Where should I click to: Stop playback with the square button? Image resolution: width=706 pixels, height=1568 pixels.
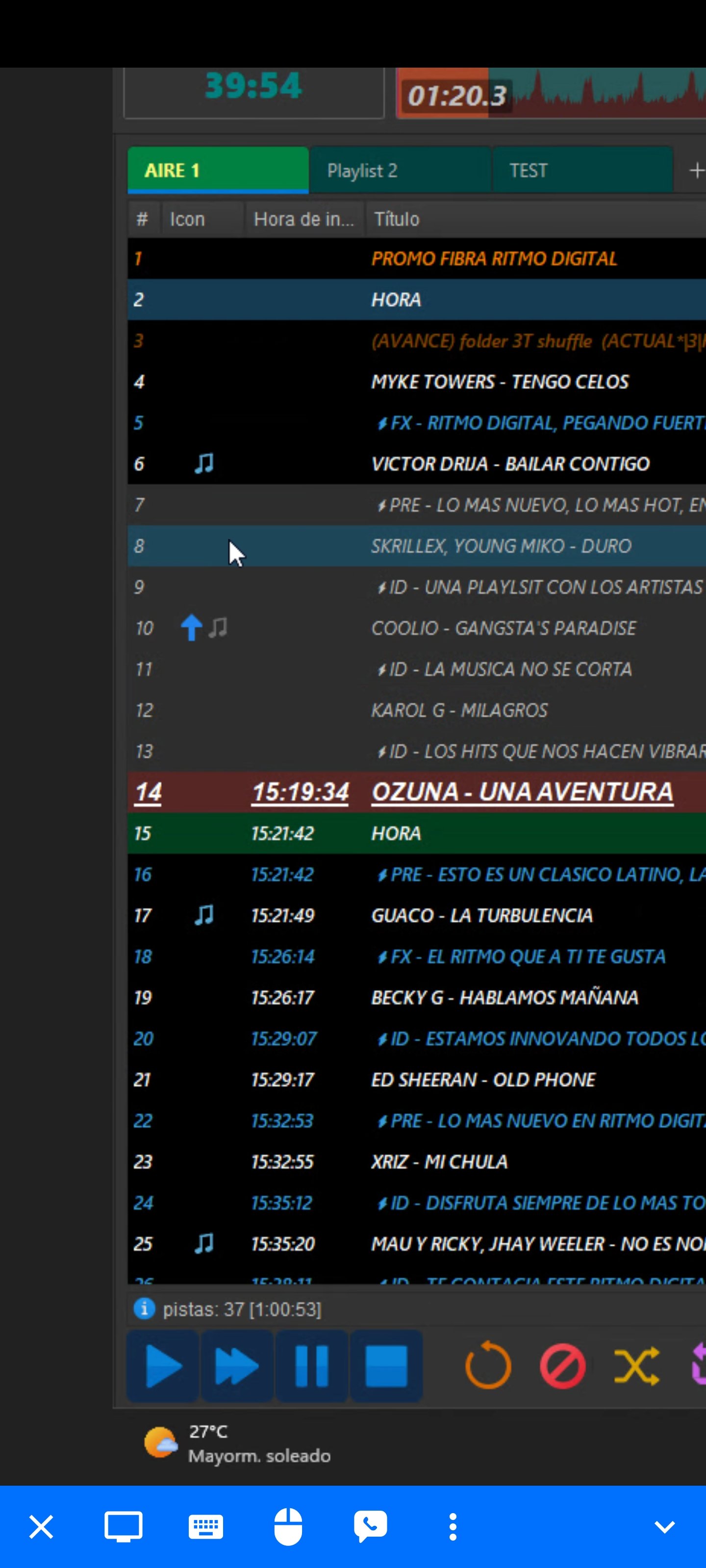tap(386, 1366)
